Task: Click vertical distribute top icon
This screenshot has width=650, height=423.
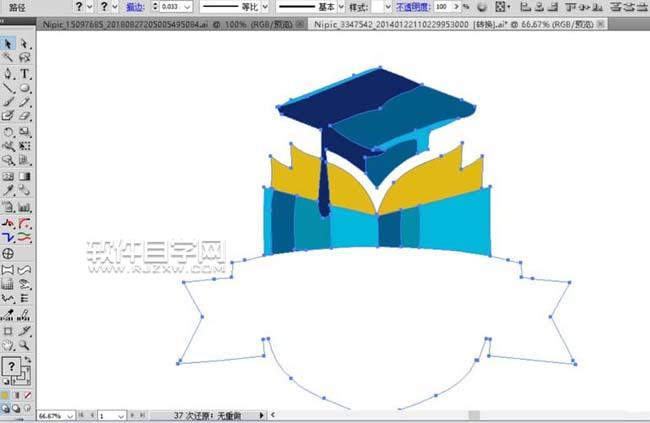Action: (616, 7)
